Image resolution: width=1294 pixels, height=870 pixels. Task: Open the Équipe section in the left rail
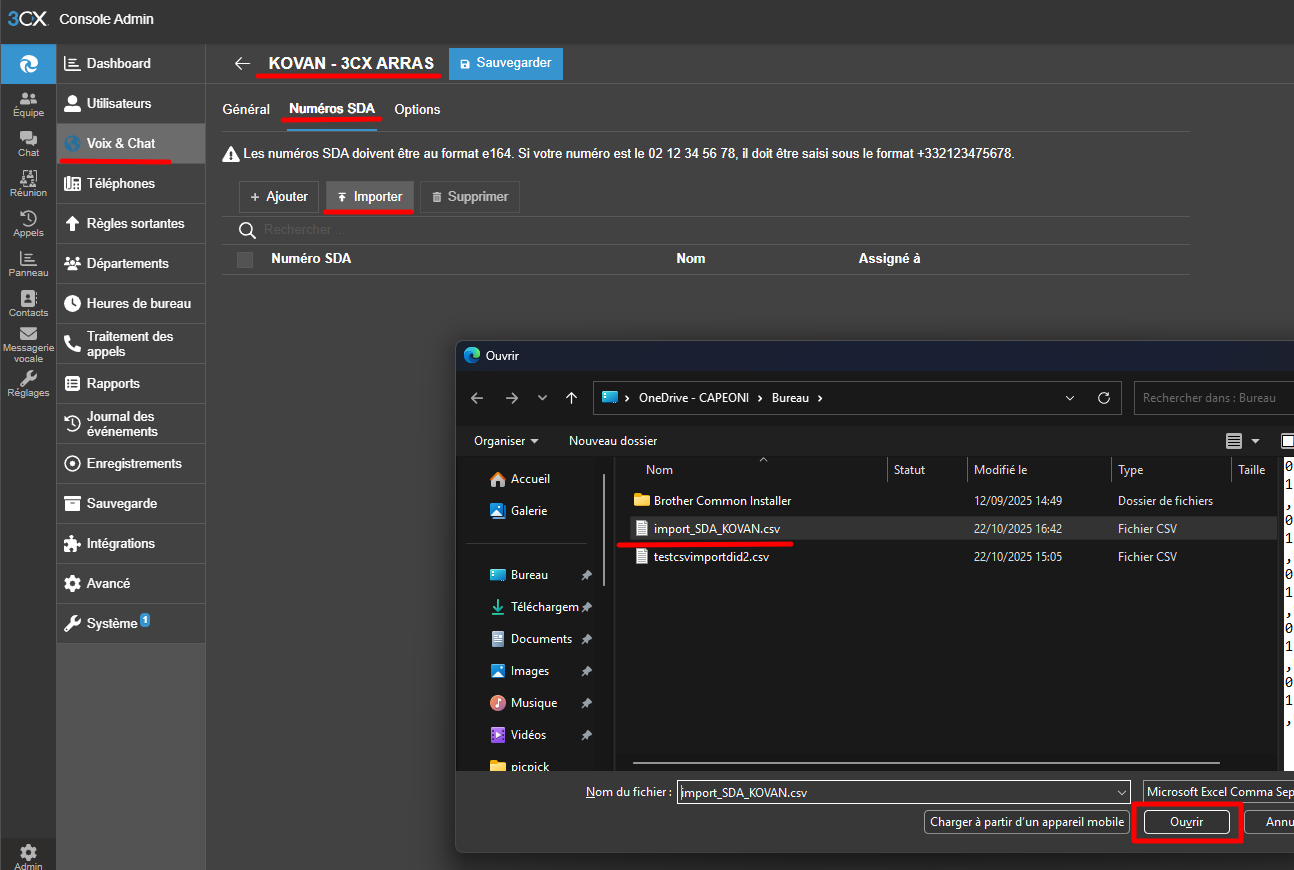[x=28, y=104]
